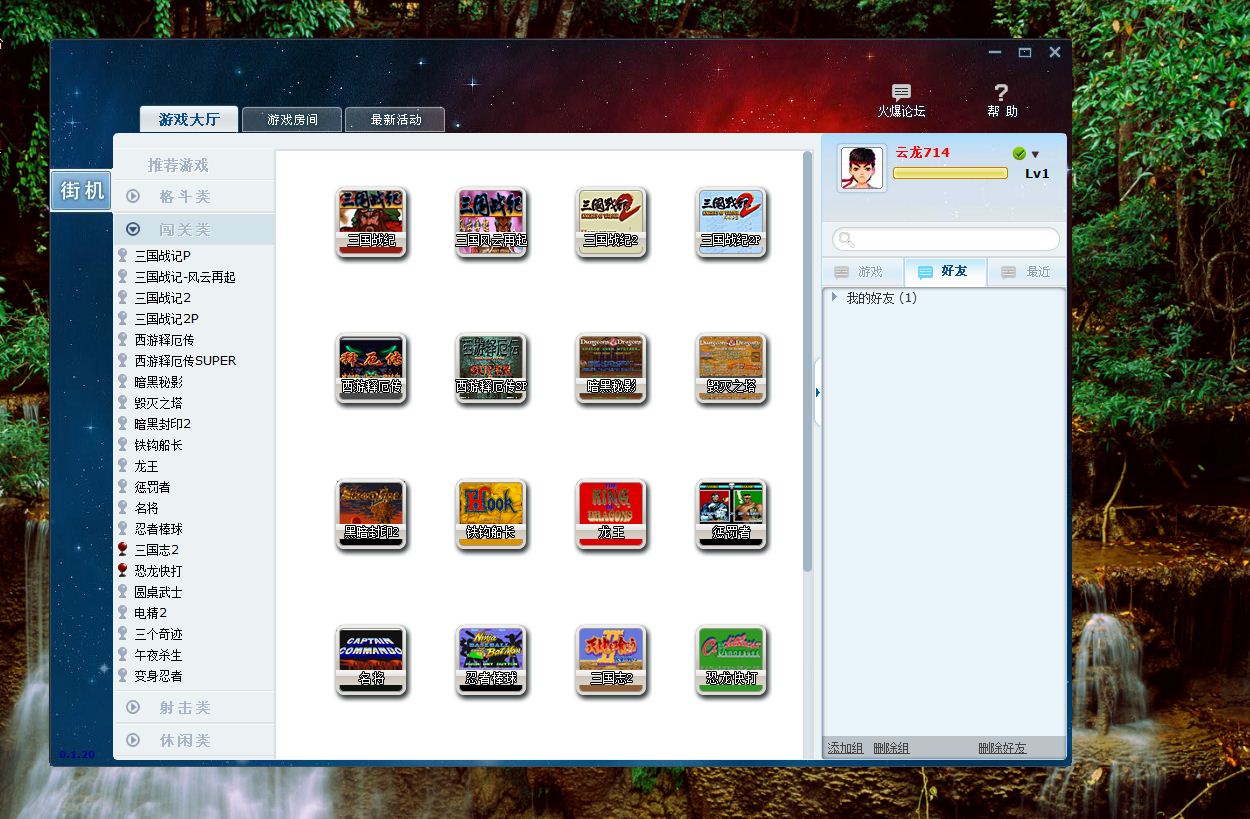Viewport: 1250px width, 819px height.
Task: Open the 三国战纪 game icon
Action: coord(371,222)
